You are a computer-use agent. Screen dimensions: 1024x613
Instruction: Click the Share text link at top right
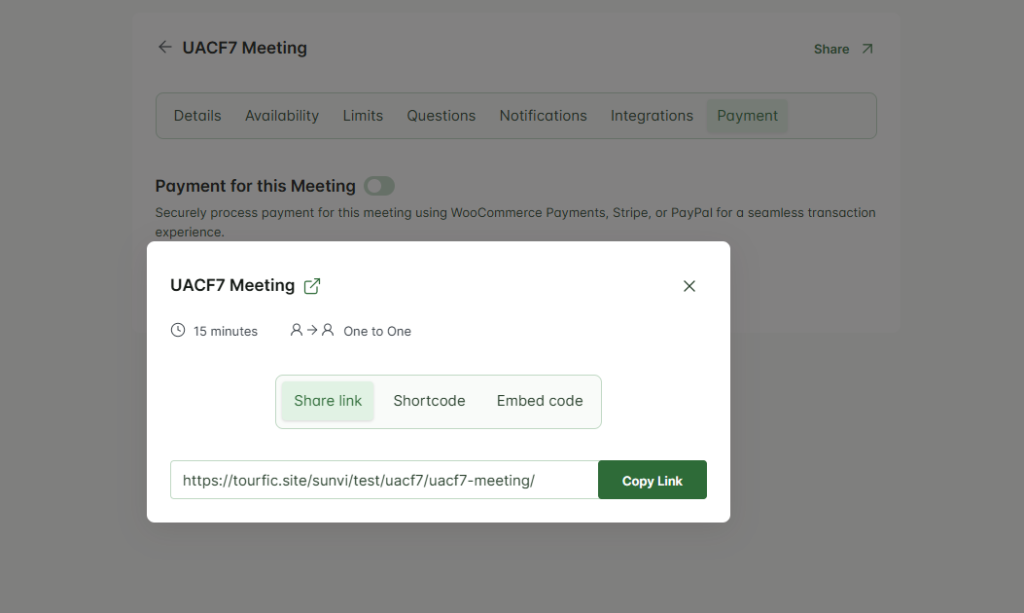[x=831, y=49]
